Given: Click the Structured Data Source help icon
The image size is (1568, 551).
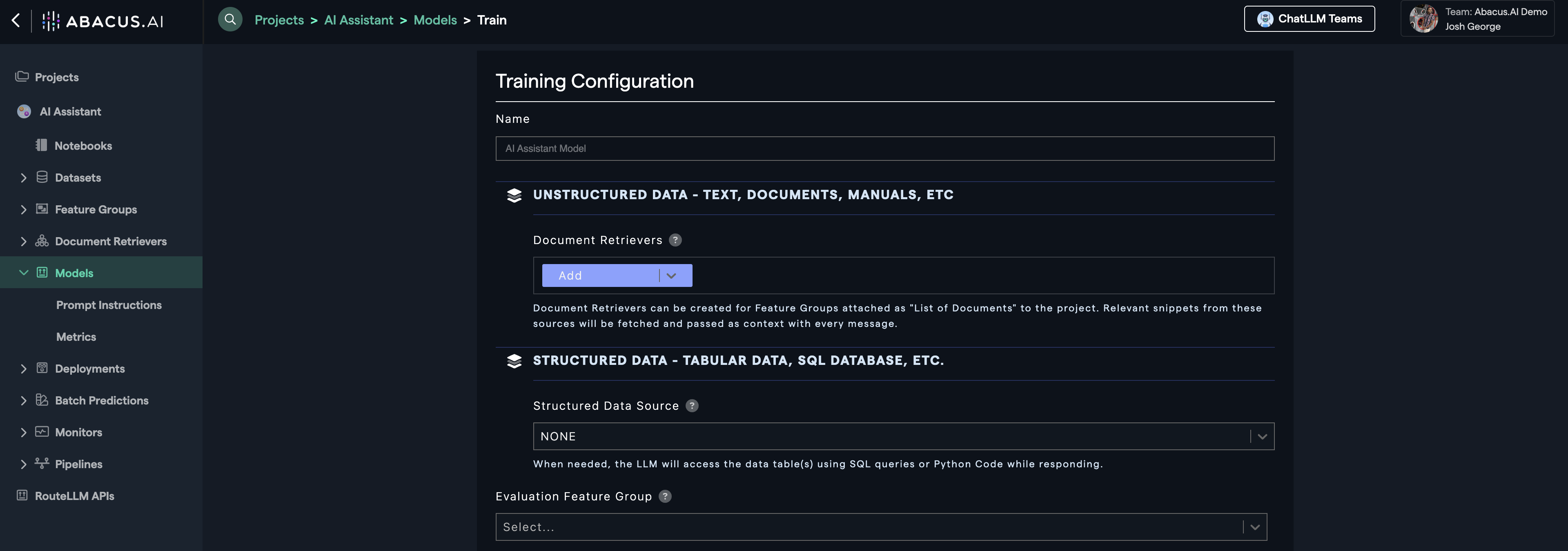Looking at the screenshot, I should click(x=691, y=406).
